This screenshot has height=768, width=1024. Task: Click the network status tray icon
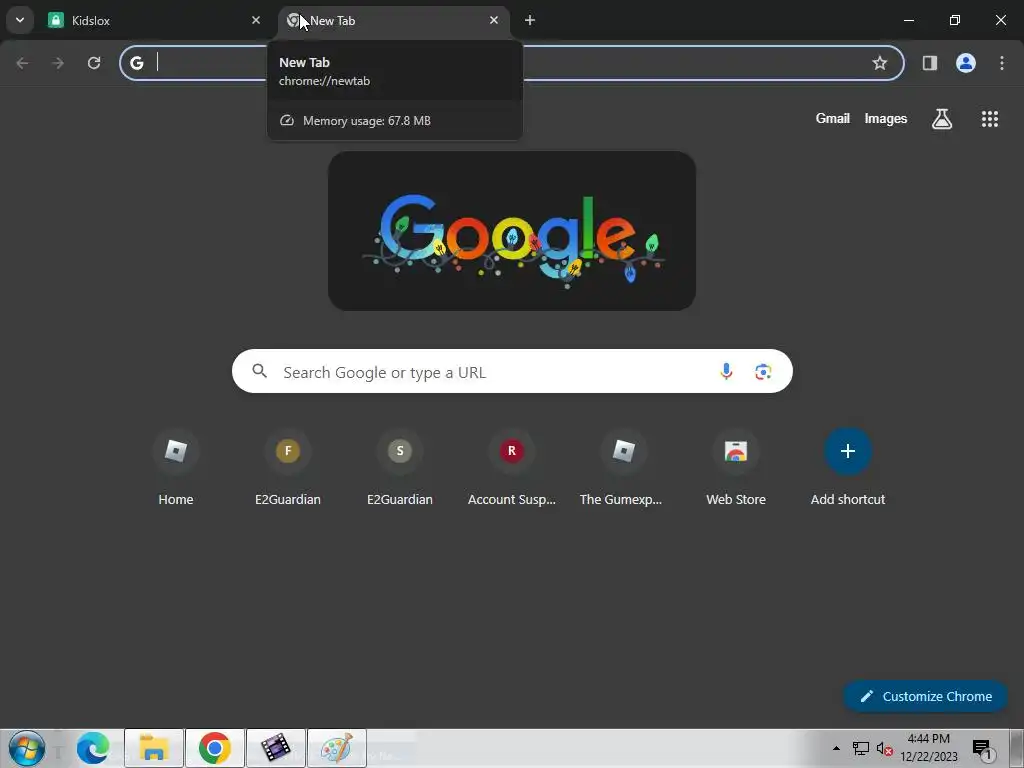(x=860, y=748)
